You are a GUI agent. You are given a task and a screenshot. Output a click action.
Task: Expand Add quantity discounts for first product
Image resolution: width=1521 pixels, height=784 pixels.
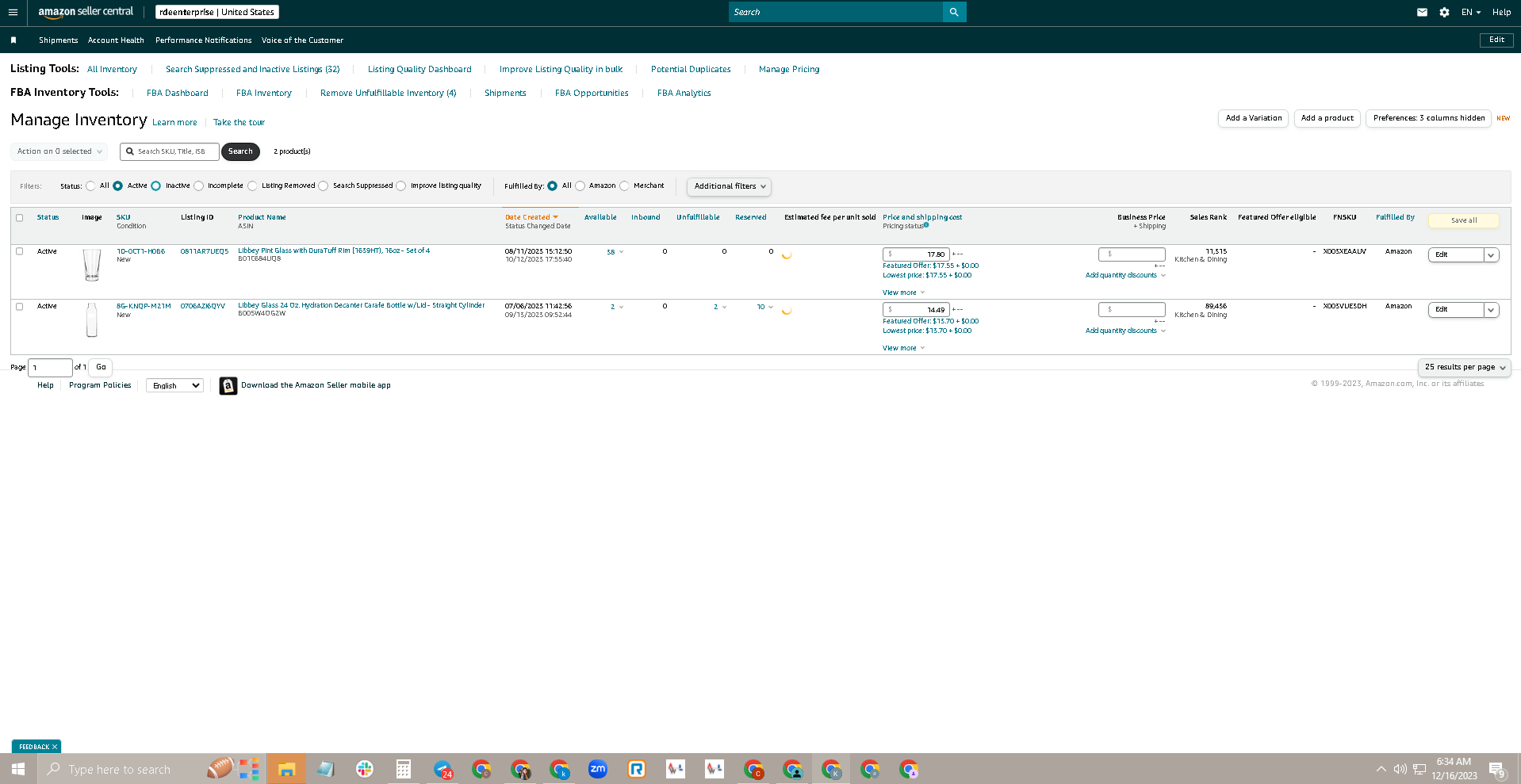pyautogui.click(x=1125, y=275)
